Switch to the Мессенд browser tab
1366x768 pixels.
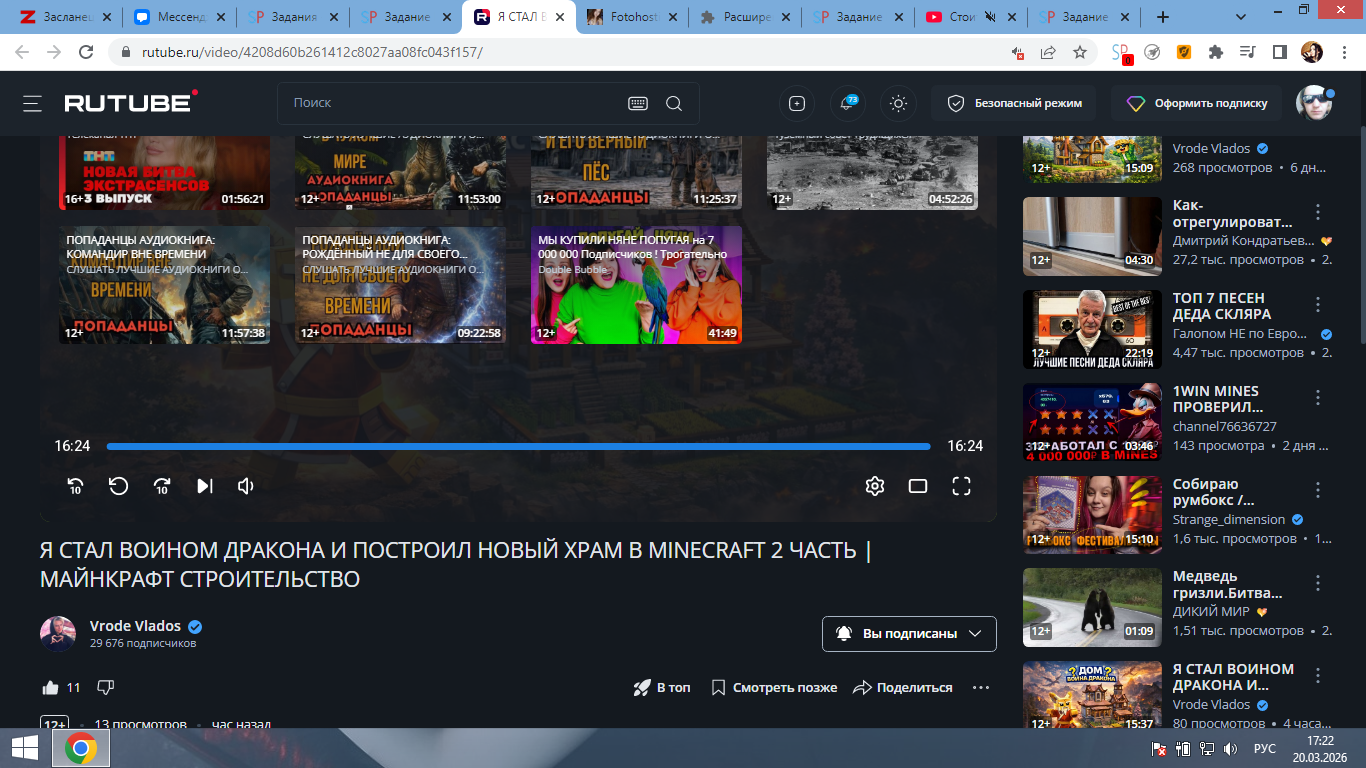tap(178, 17)
